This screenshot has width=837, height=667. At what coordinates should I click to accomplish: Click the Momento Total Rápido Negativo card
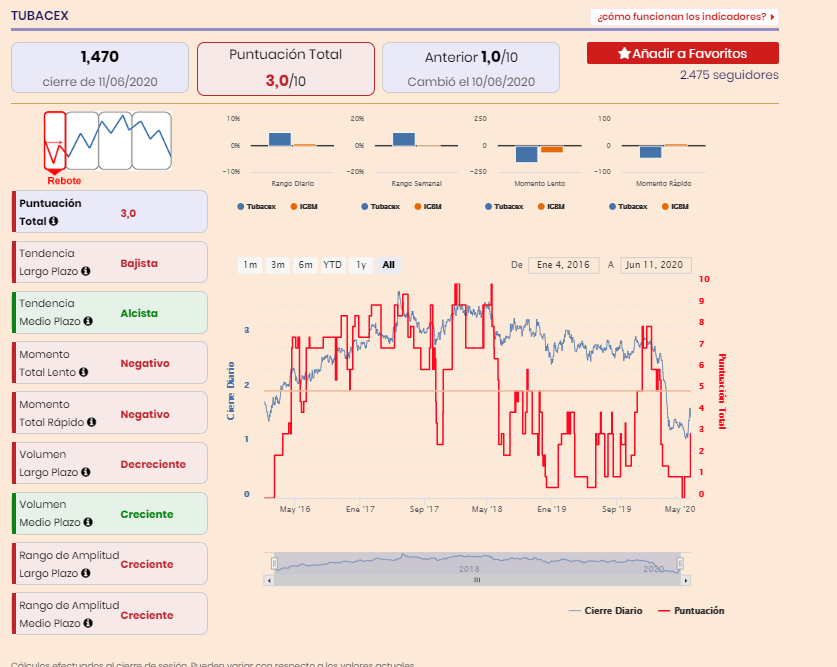tap(110, 412)
